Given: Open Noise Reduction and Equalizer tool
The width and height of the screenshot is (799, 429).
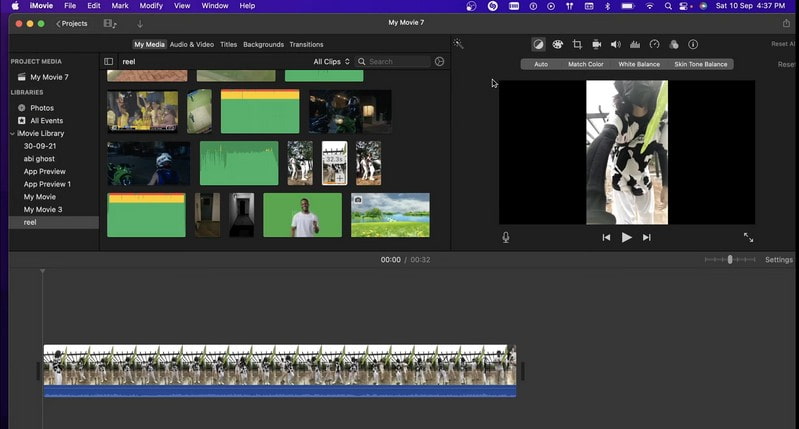Looking at the screenshot, I should coord(635,44).
